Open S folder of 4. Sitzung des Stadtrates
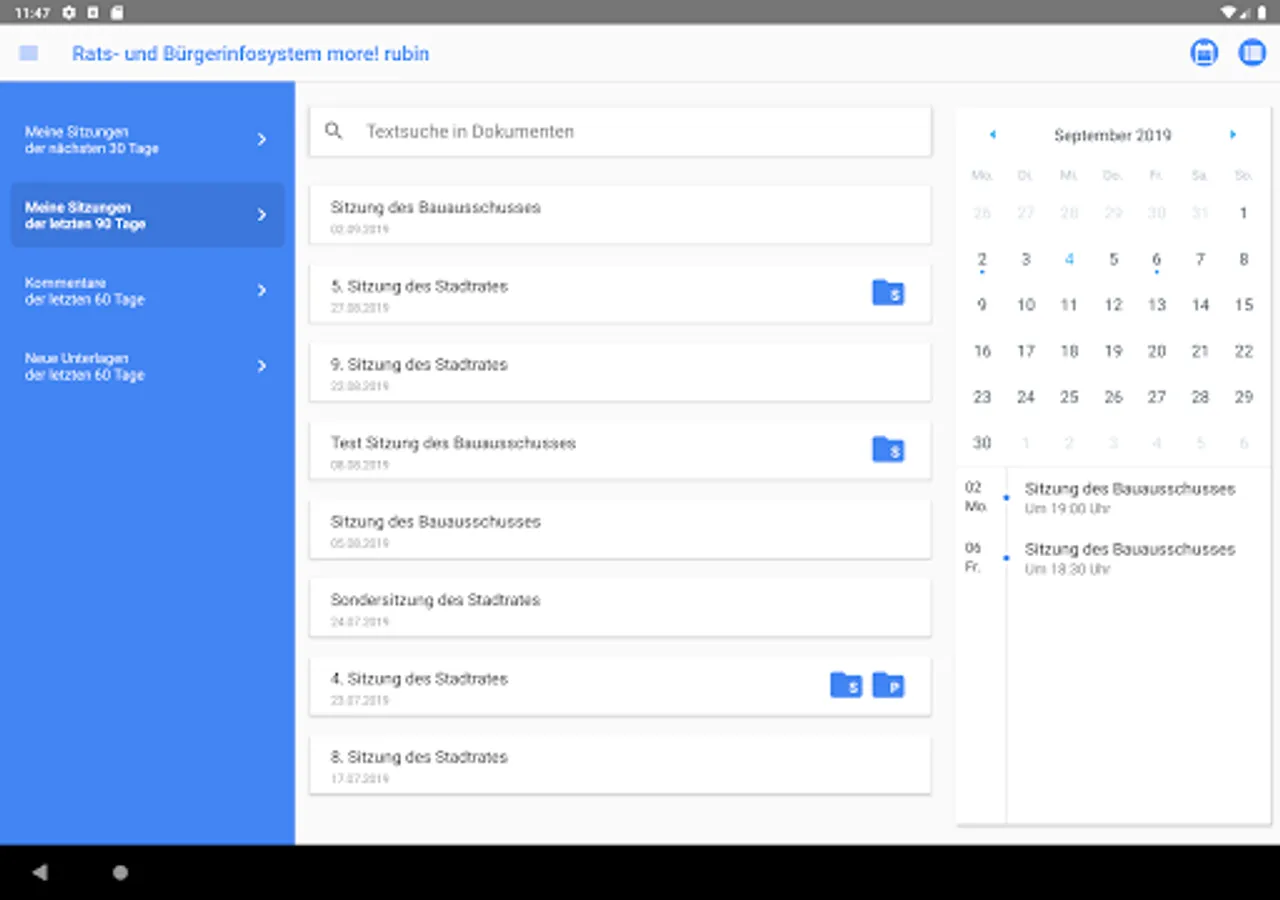 (846, 685)
